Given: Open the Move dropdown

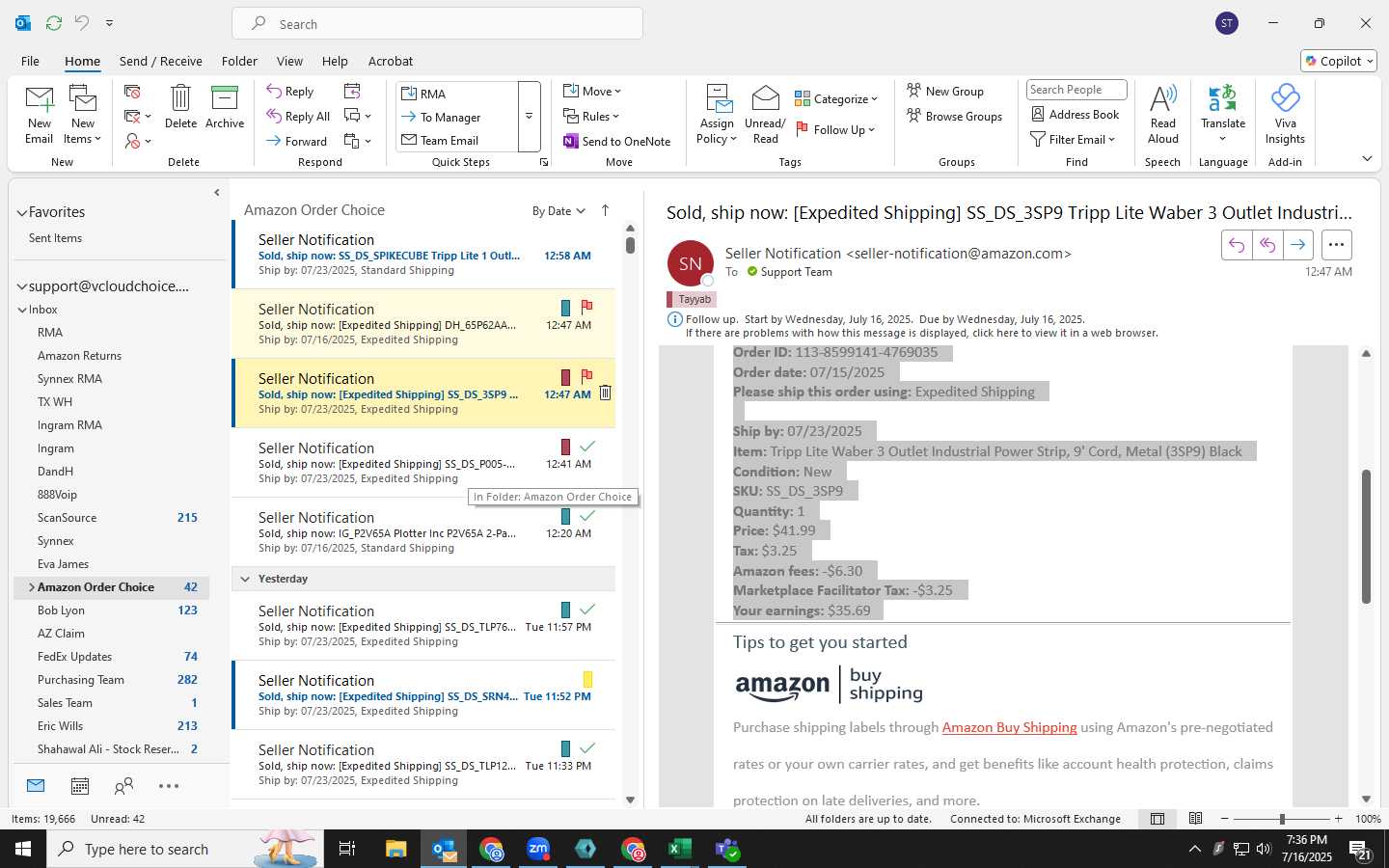Looking at the screenshot, I should point(592,91).
